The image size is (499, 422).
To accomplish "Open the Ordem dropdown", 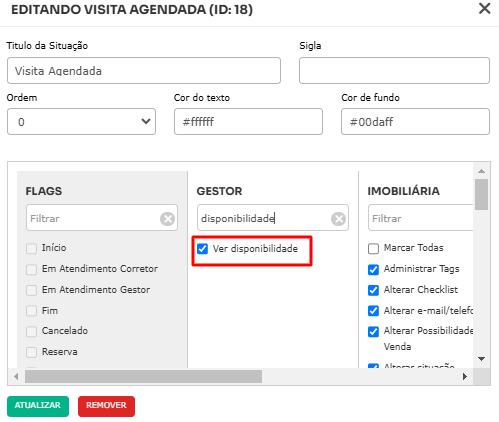I will click(81, 122).
